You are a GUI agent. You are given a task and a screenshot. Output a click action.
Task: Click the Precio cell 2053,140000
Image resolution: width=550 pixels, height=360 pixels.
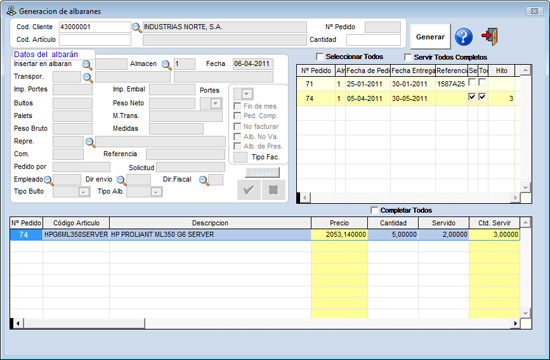pos(339,235)
